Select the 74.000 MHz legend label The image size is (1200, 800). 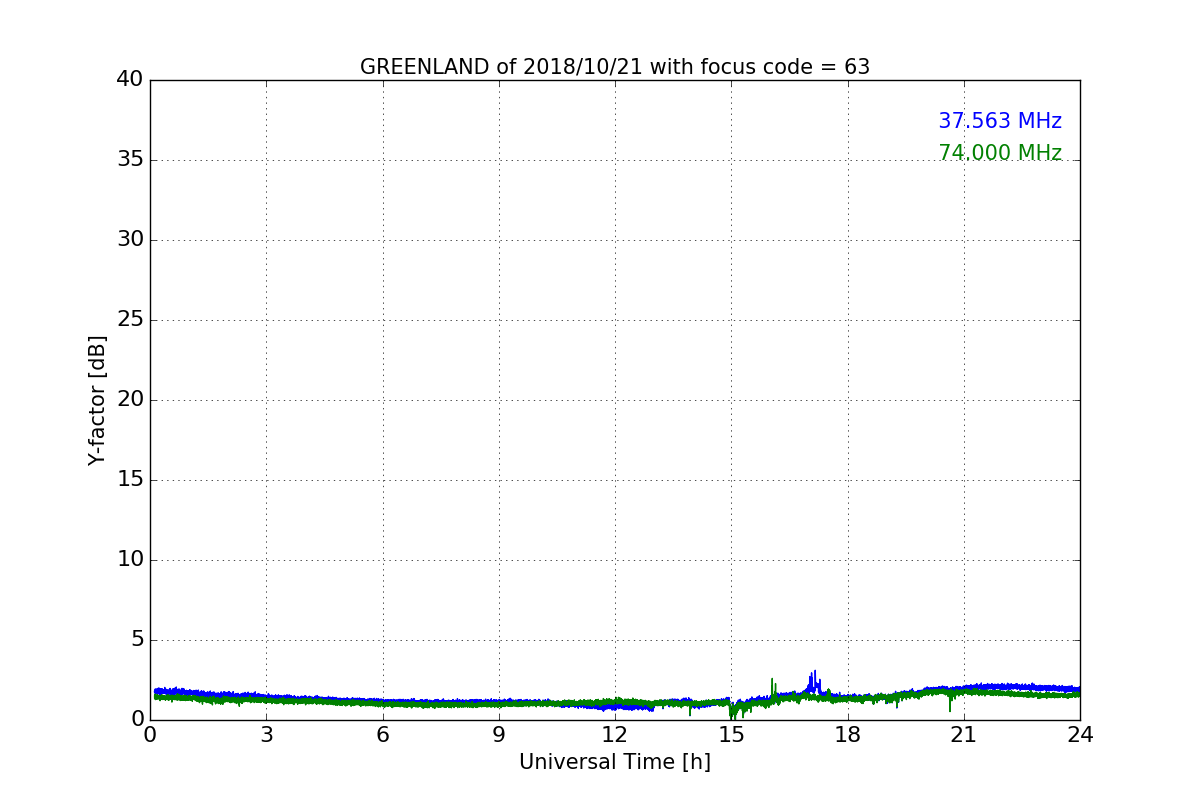(x=1000, y=153)
